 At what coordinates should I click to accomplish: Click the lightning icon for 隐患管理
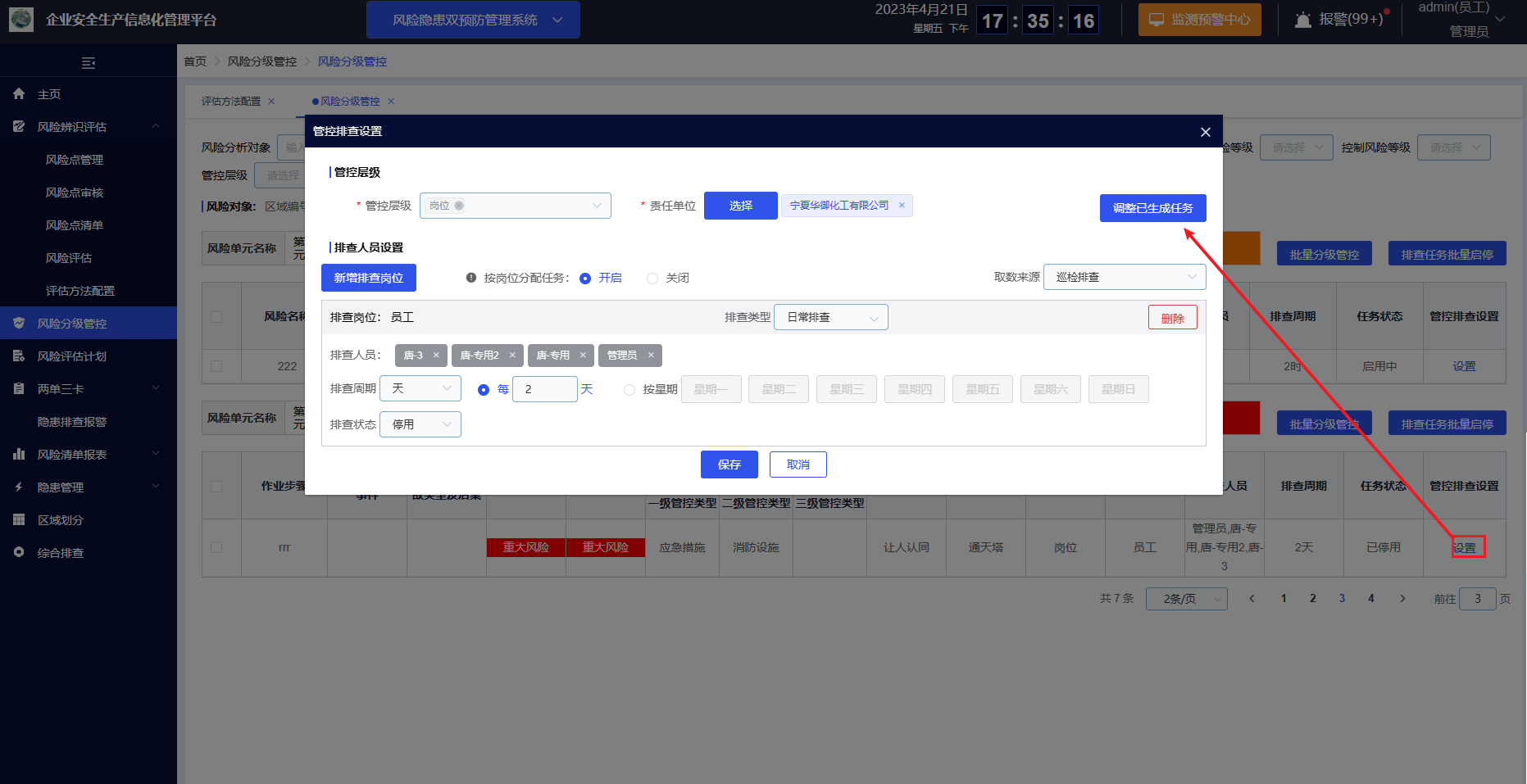pos(19,487)
